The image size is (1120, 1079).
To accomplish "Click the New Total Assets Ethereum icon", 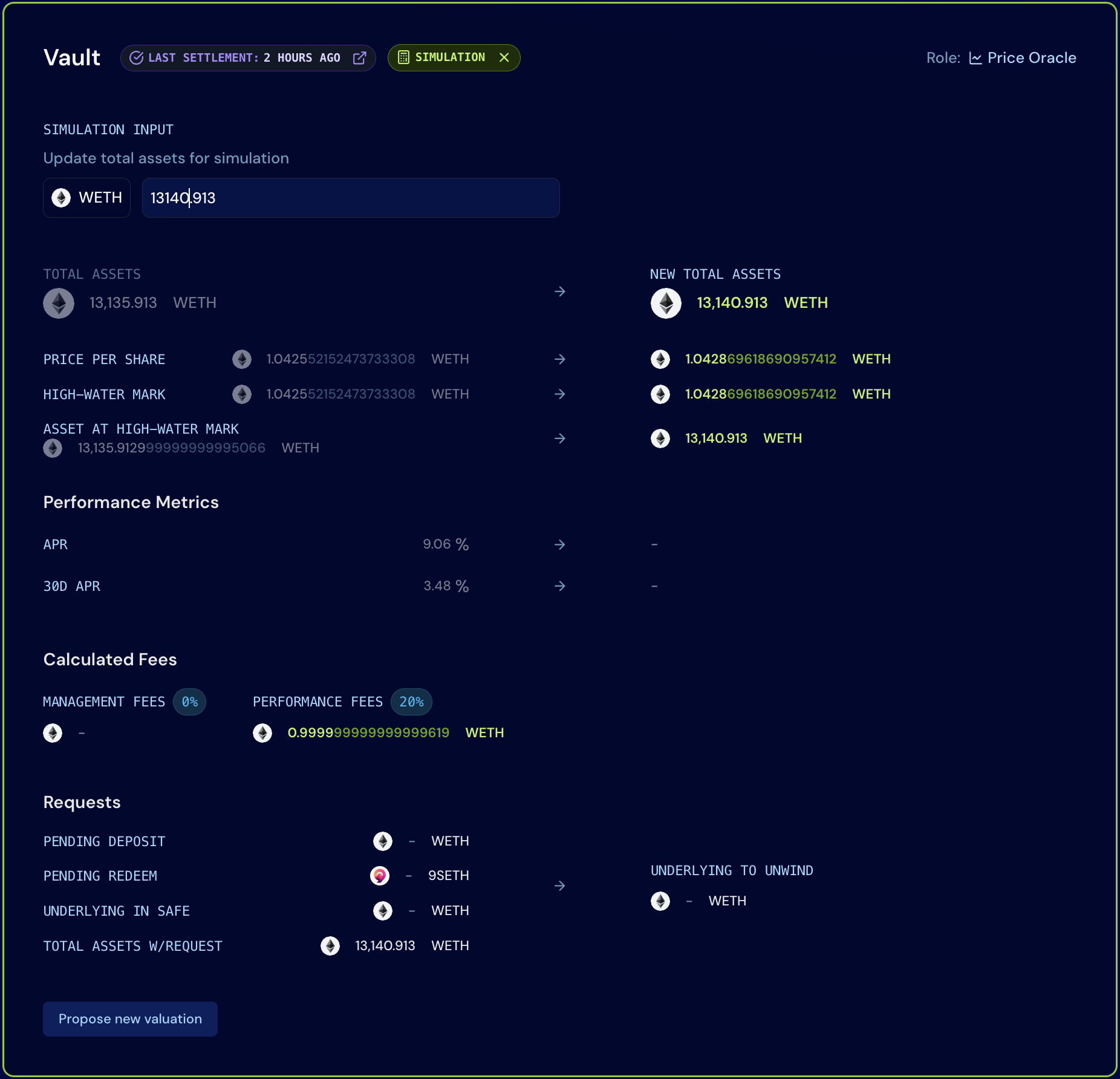I will click(x=666, y=303).
